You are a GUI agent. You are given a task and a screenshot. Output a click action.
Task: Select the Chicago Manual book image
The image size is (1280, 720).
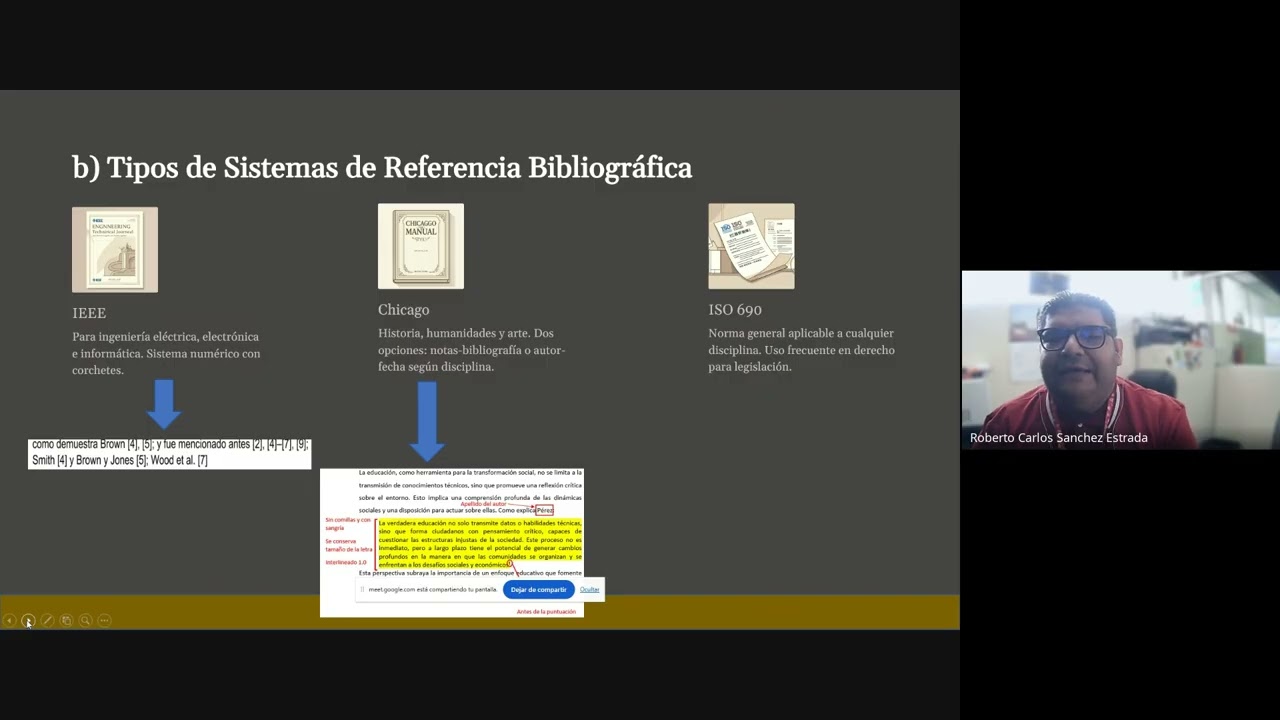pos(421,246)
